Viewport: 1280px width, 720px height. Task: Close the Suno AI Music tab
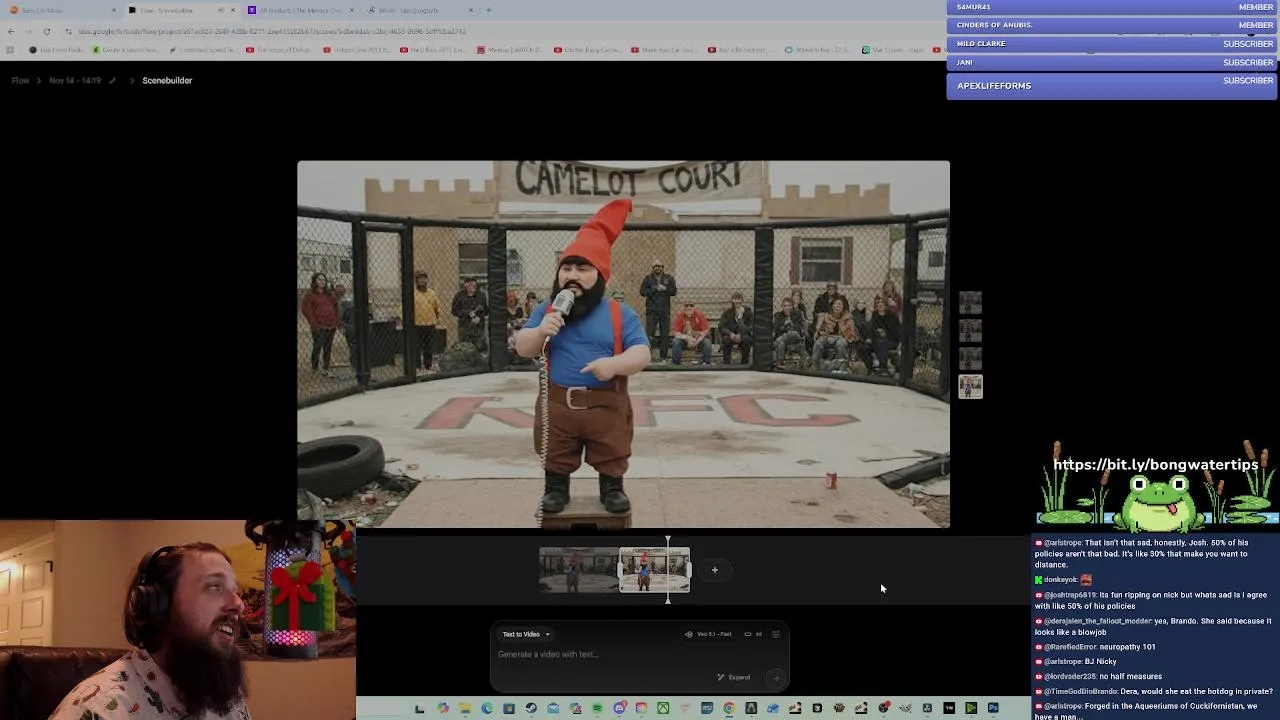(113, 10)
